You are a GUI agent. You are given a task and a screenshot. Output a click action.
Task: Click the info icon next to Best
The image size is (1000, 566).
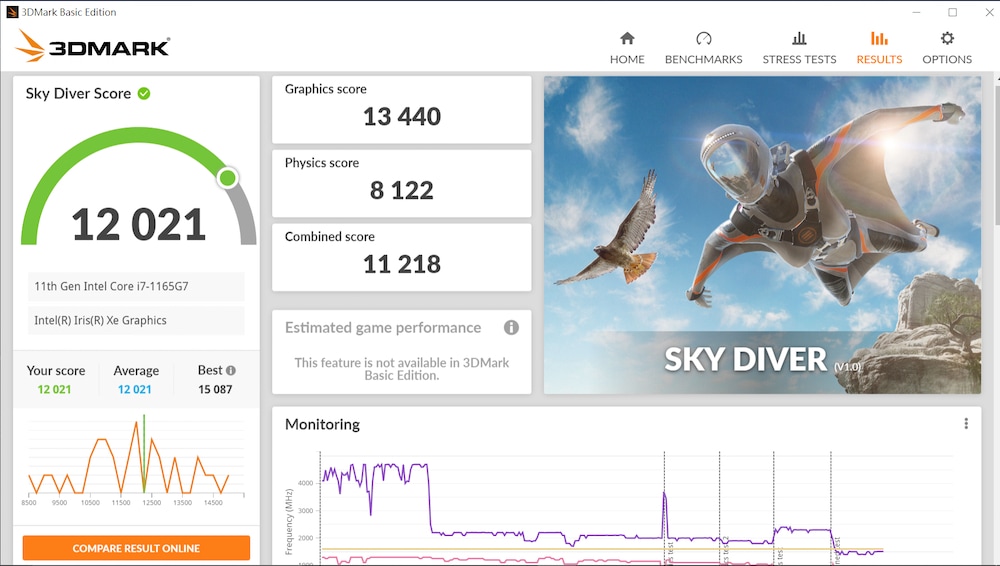(231, 370)
